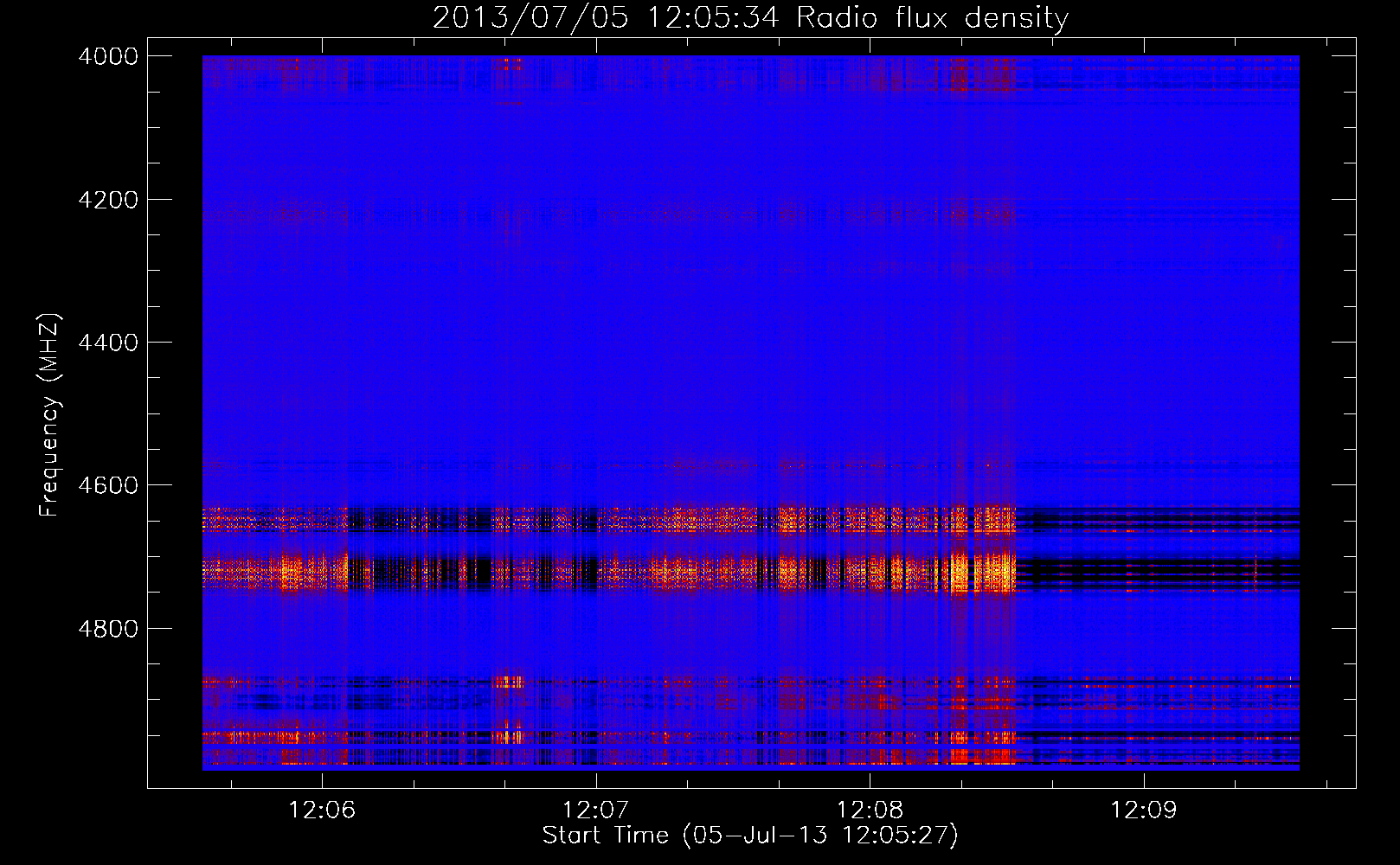Click the 4400 frequency tick label
This screenshot has width=1400, height=865.
coord(108,343)
